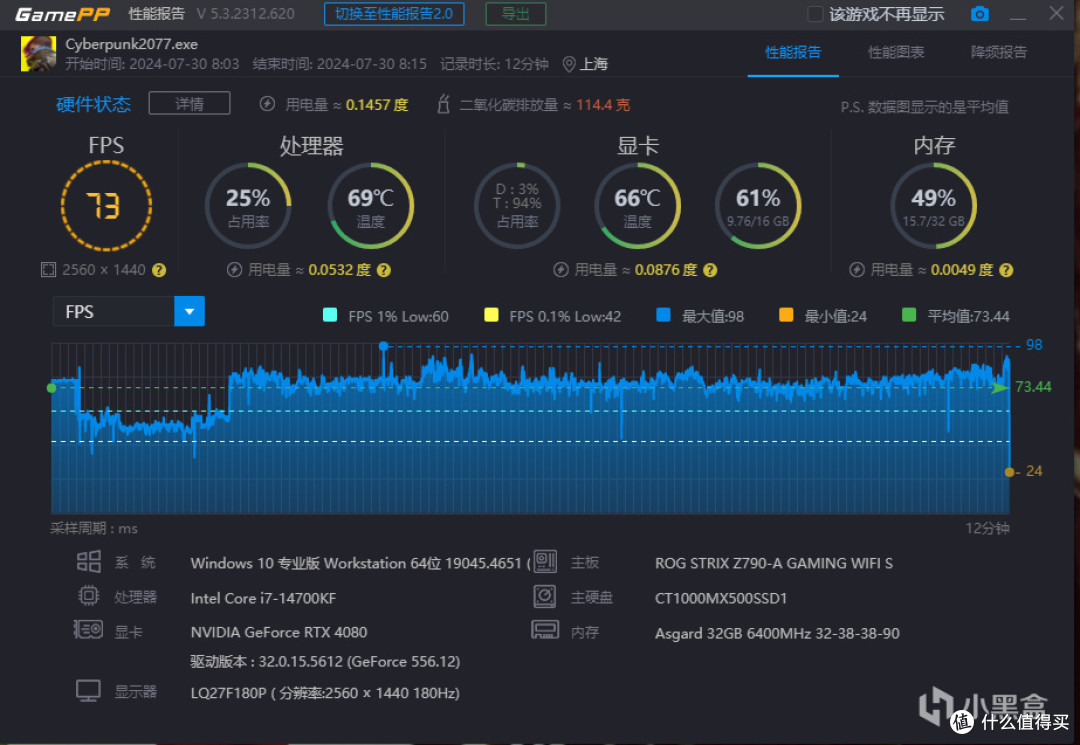The image size is (1080, 745).
Task: Click the Intel Core i7-14700KF text
Action: click(x=263, y=598)
